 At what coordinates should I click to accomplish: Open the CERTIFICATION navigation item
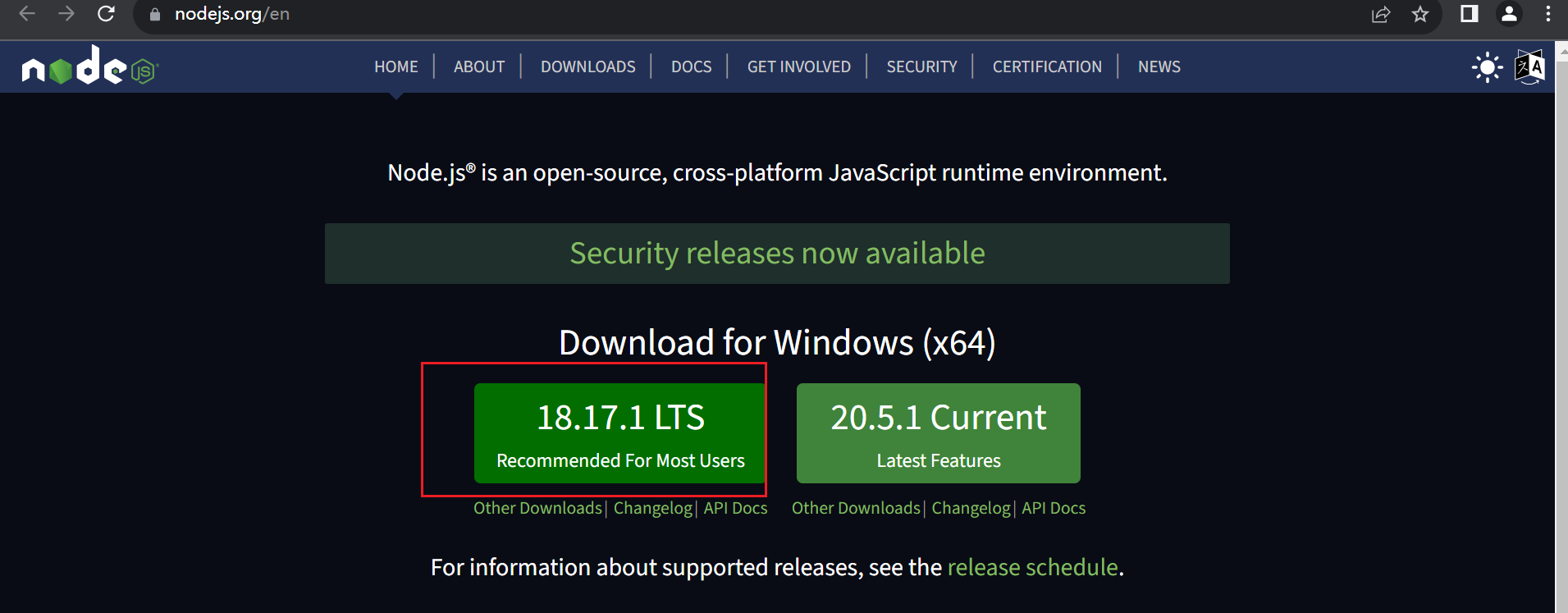tap(1047, 66)
